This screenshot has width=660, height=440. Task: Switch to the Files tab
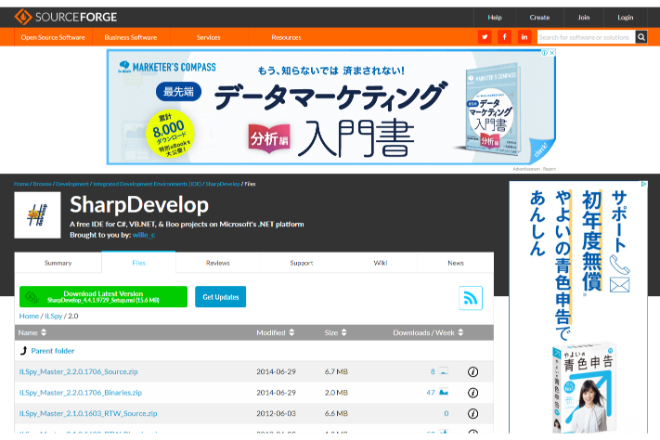click(138, 263)
